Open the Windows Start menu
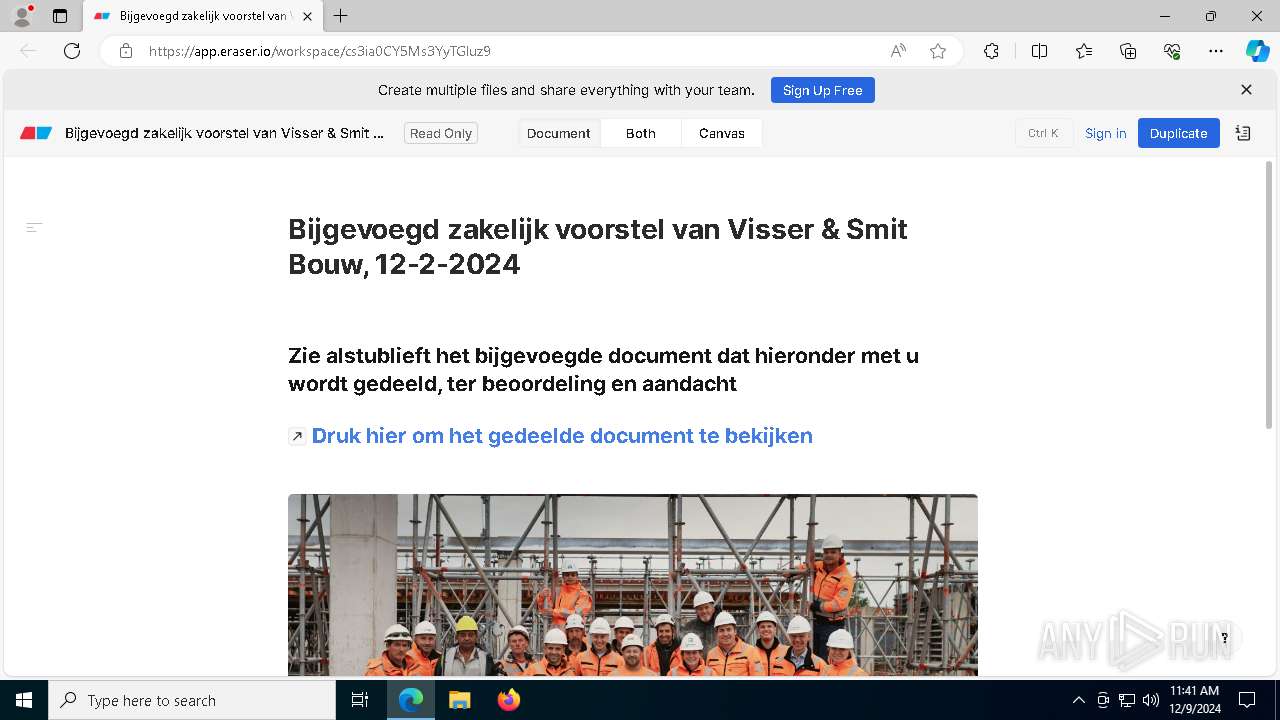 24,700
